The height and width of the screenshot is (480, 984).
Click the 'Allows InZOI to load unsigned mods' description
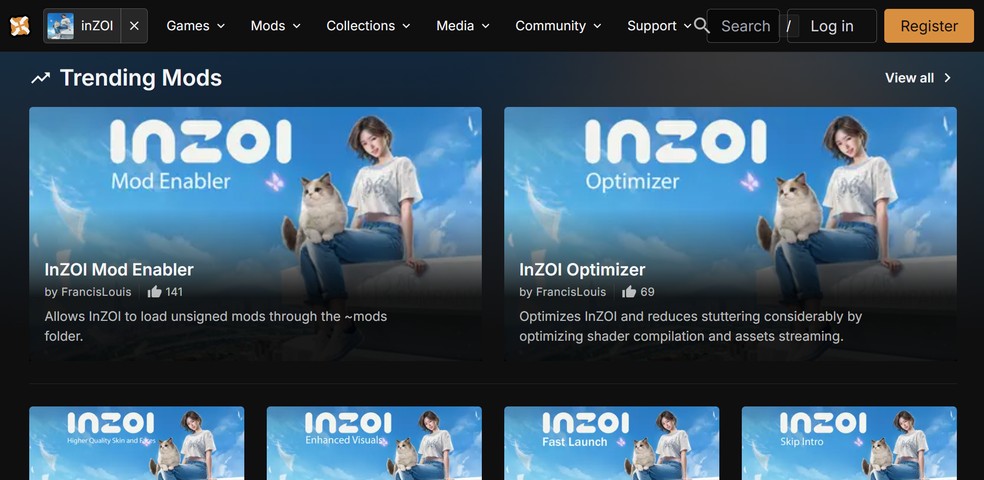[215, 326]
